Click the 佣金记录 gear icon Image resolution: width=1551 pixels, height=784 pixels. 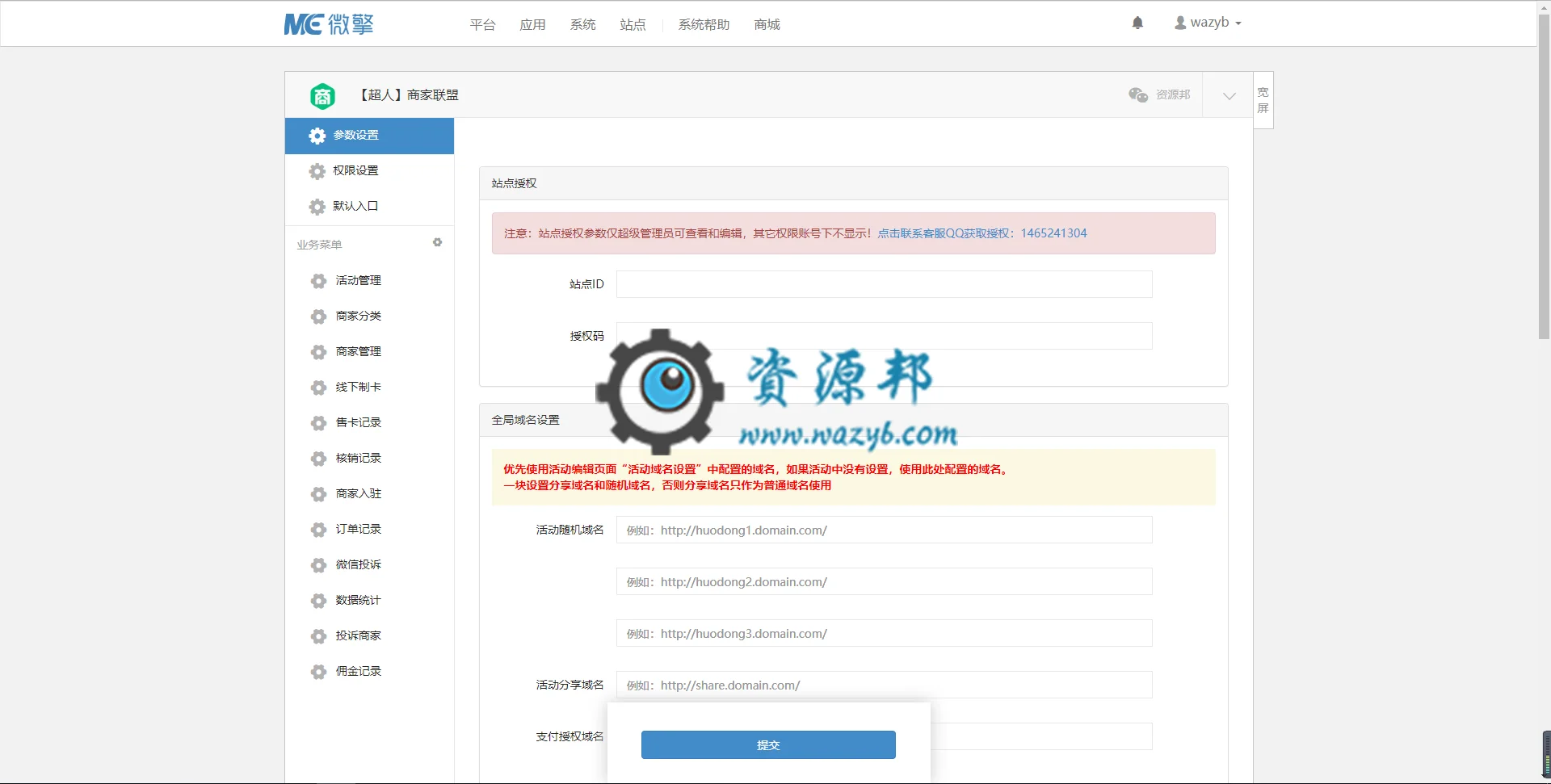[319, 672]
